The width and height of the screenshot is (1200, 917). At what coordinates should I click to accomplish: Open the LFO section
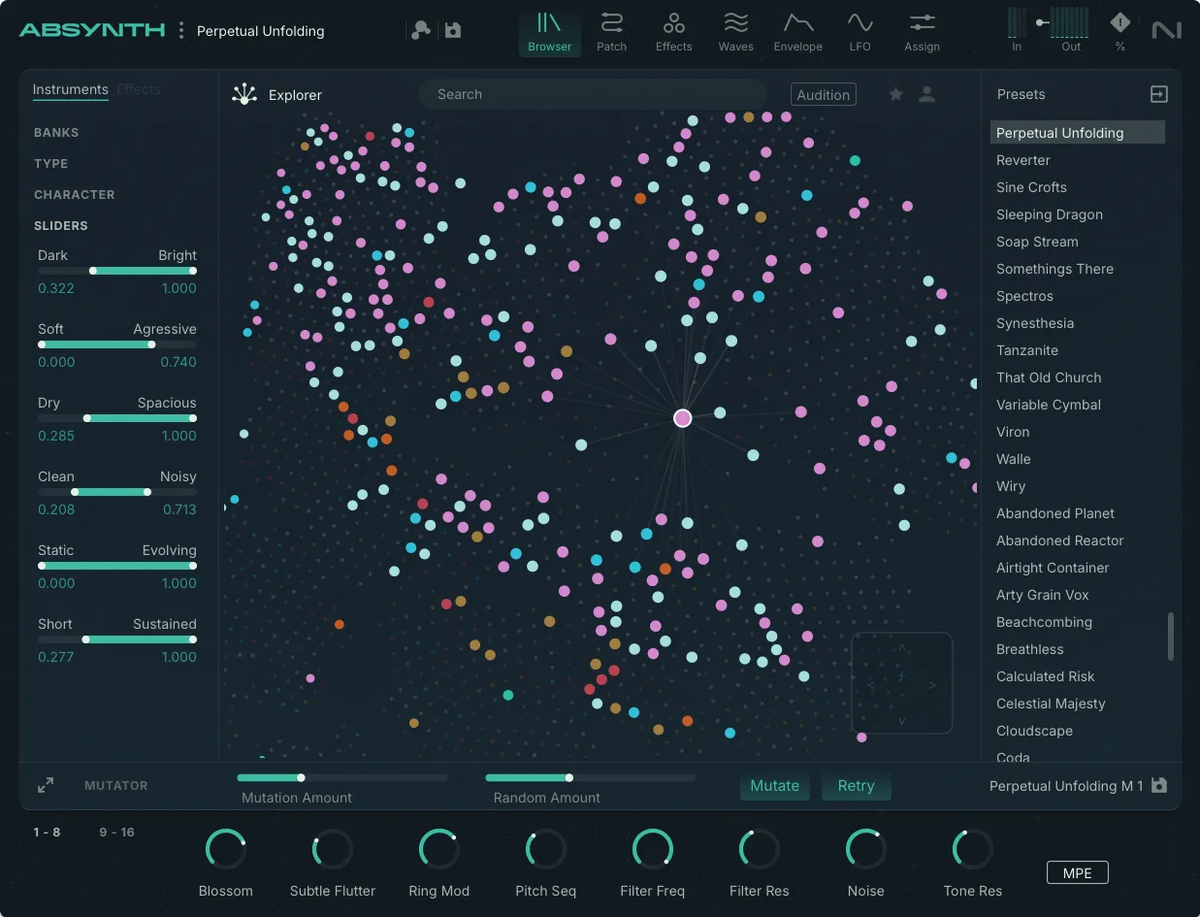[x=860, y=31]
